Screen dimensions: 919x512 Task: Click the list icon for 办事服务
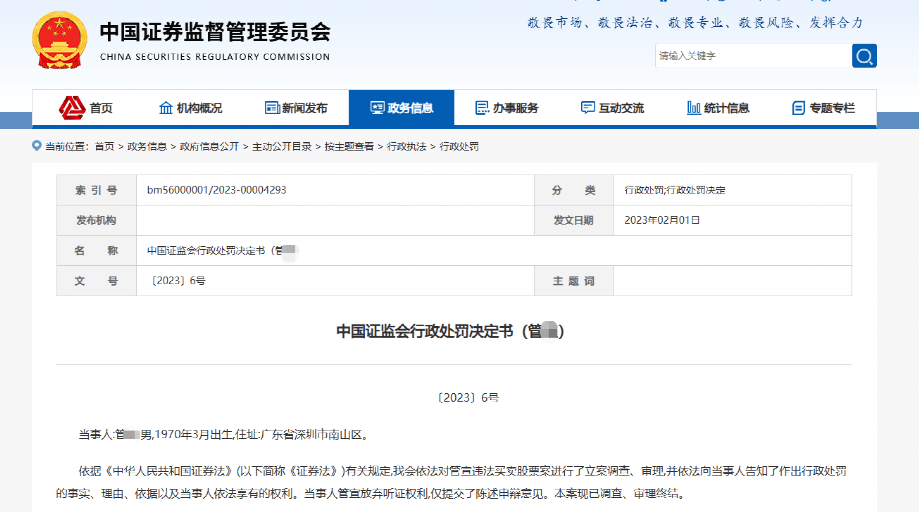tap(482, 108)
